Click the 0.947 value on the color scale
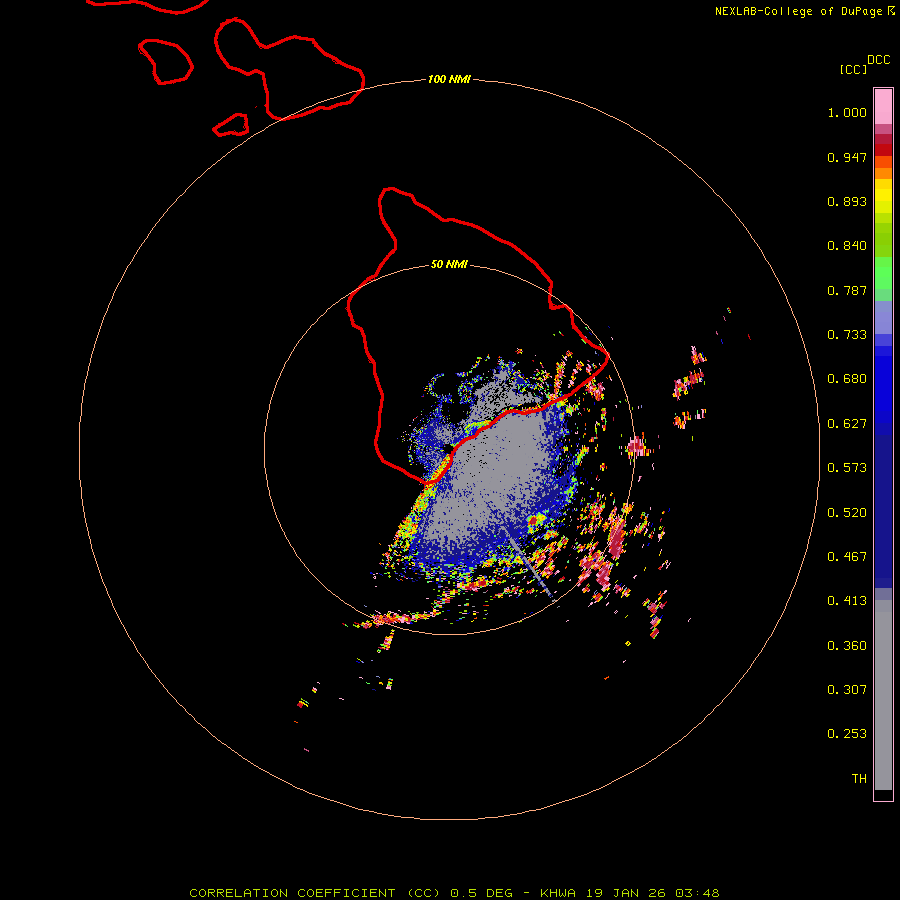The height and width of the screenshot is (900, 900). point(847,157)
